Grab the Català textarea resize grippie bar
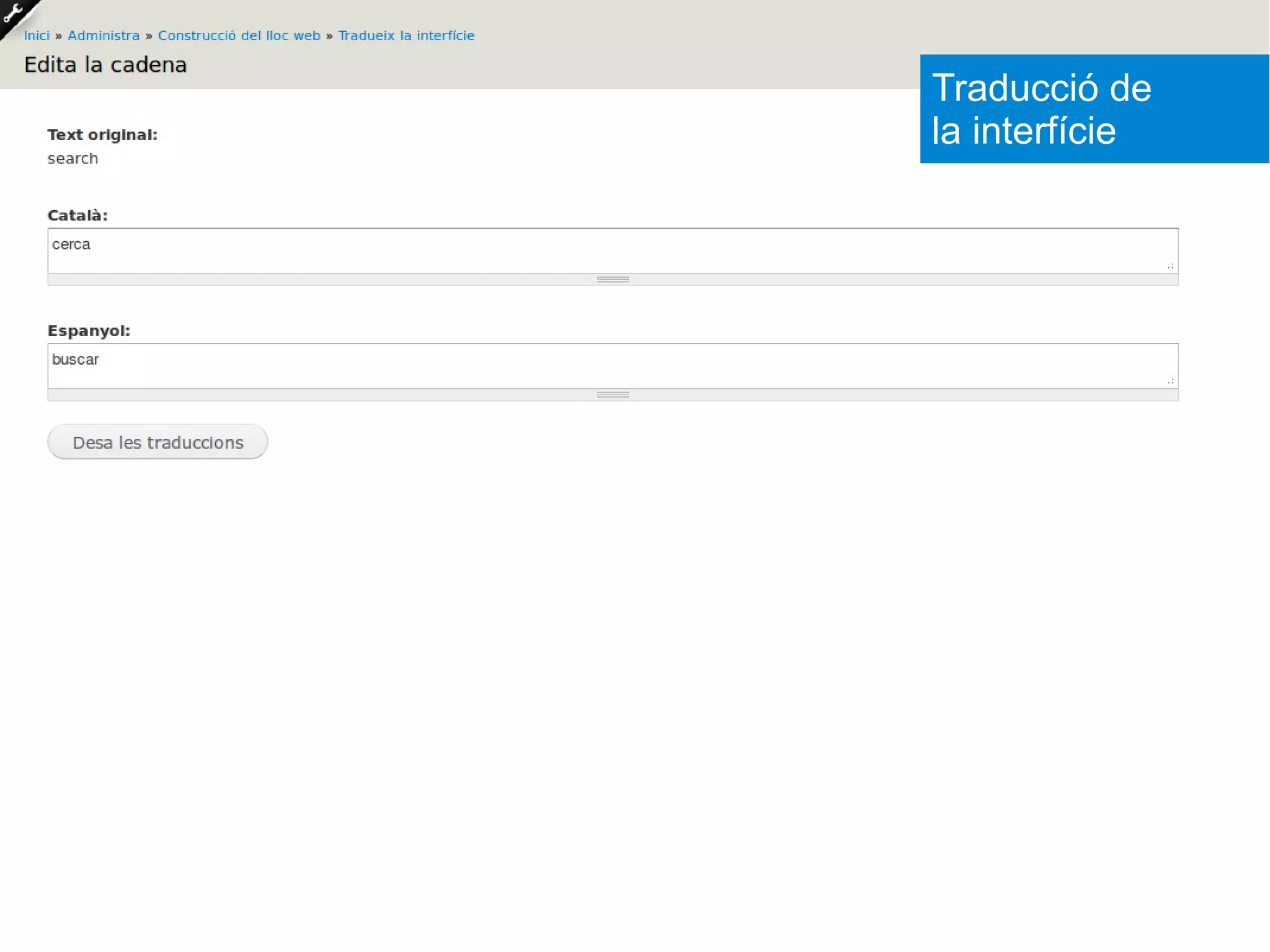 click(613, 280)
